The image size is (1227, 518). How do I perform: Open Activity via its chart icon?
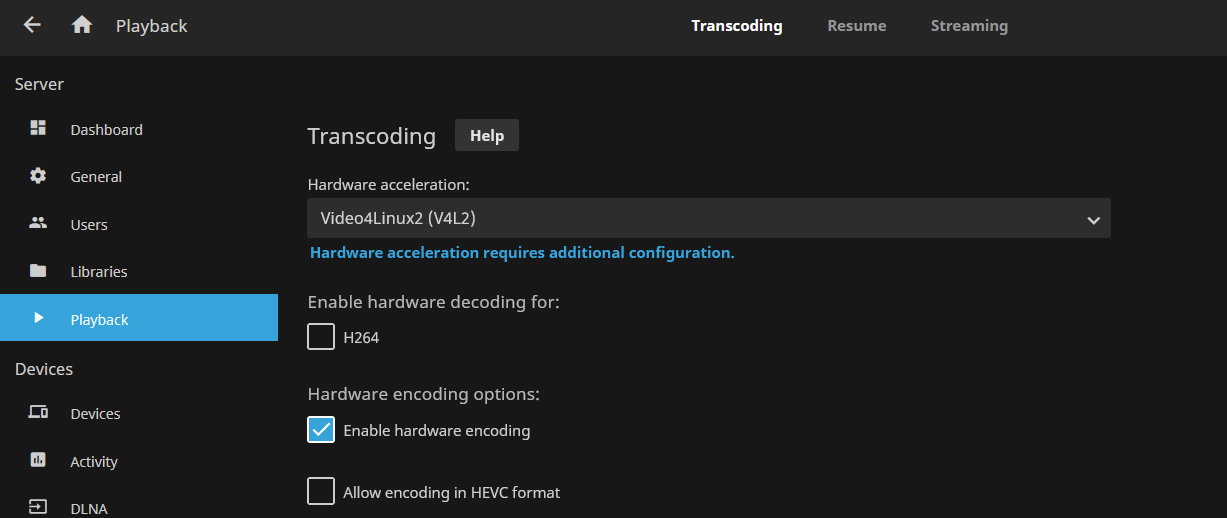point(38,460)
